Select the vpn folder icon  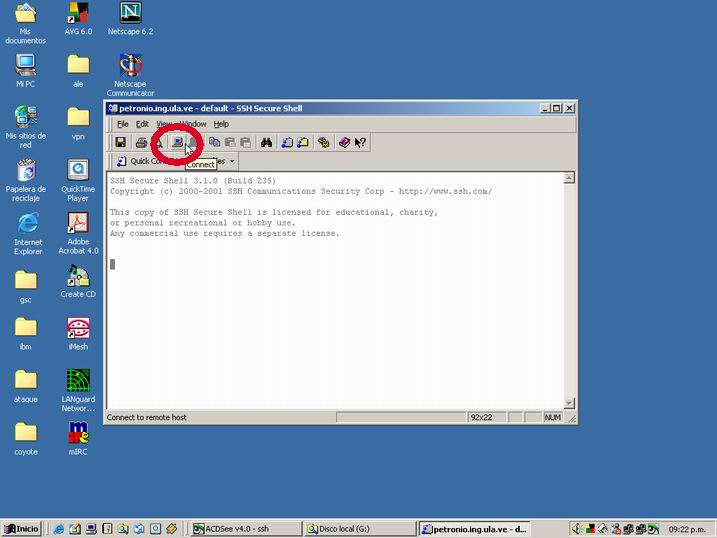pos(78,124)
